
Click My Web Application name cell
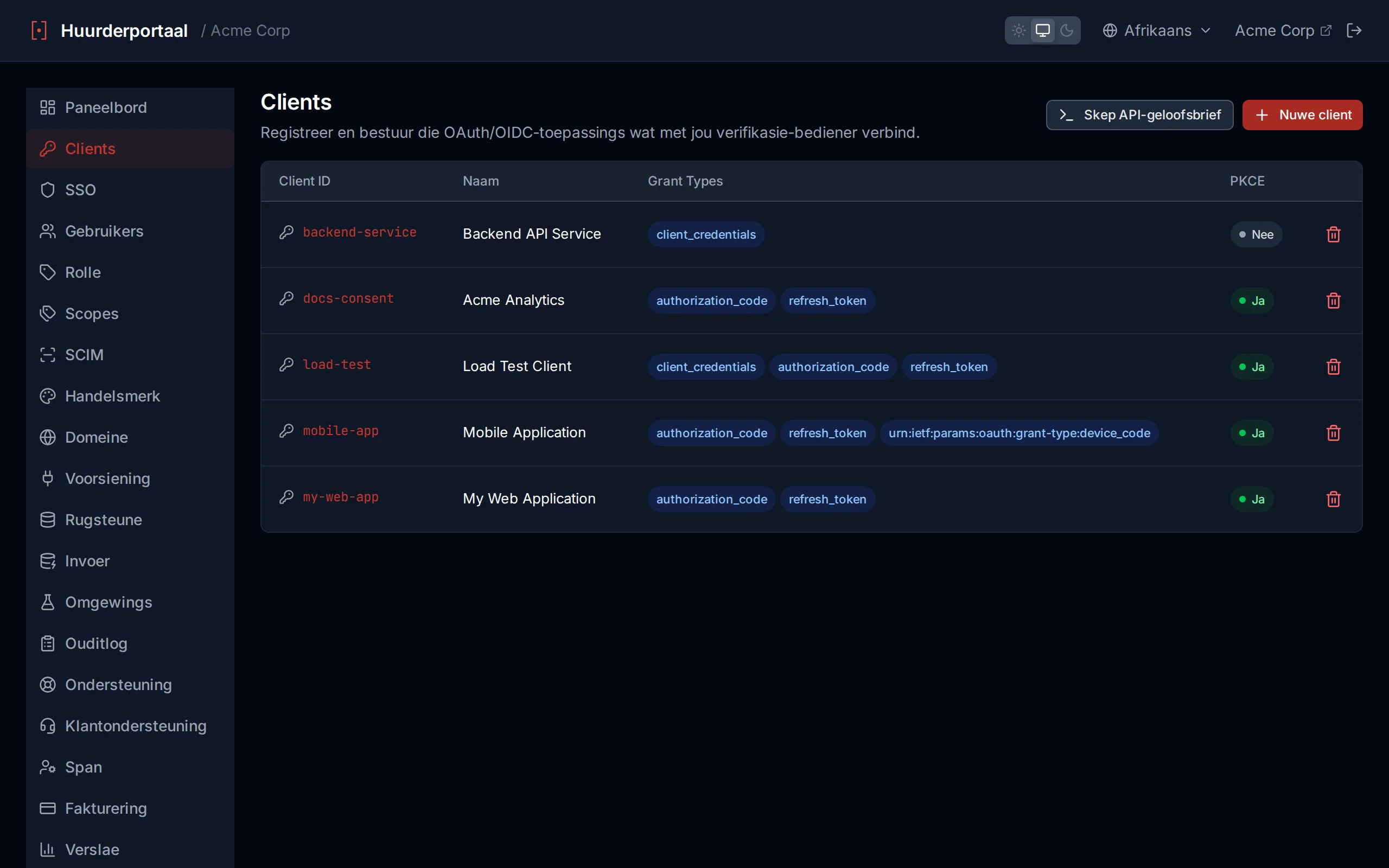tap(528, 499)
